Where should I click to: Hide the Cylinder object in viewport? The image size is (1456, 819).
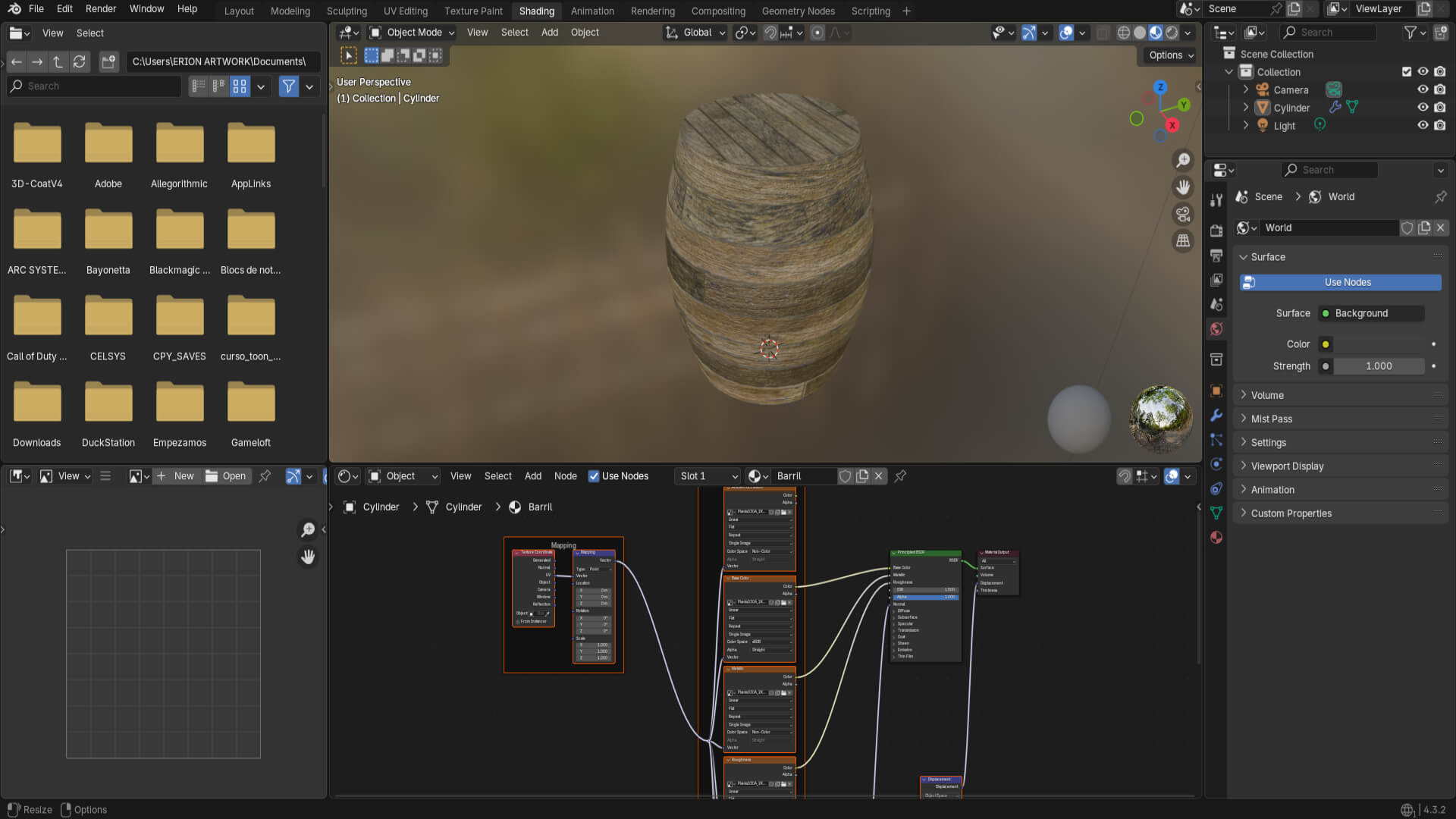[x=1423, y=108]
